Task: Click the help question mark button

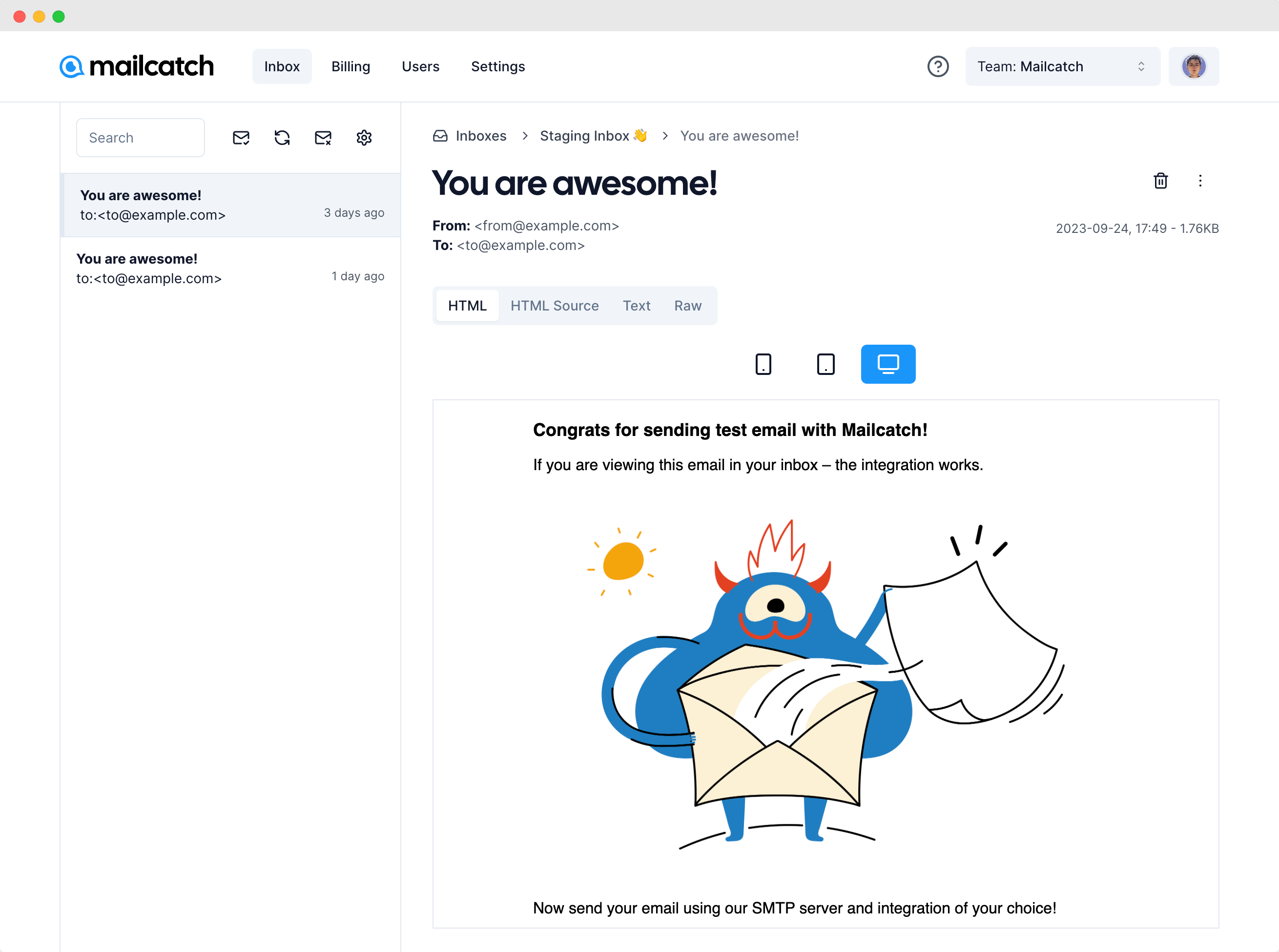Action: tap(937, 66)
